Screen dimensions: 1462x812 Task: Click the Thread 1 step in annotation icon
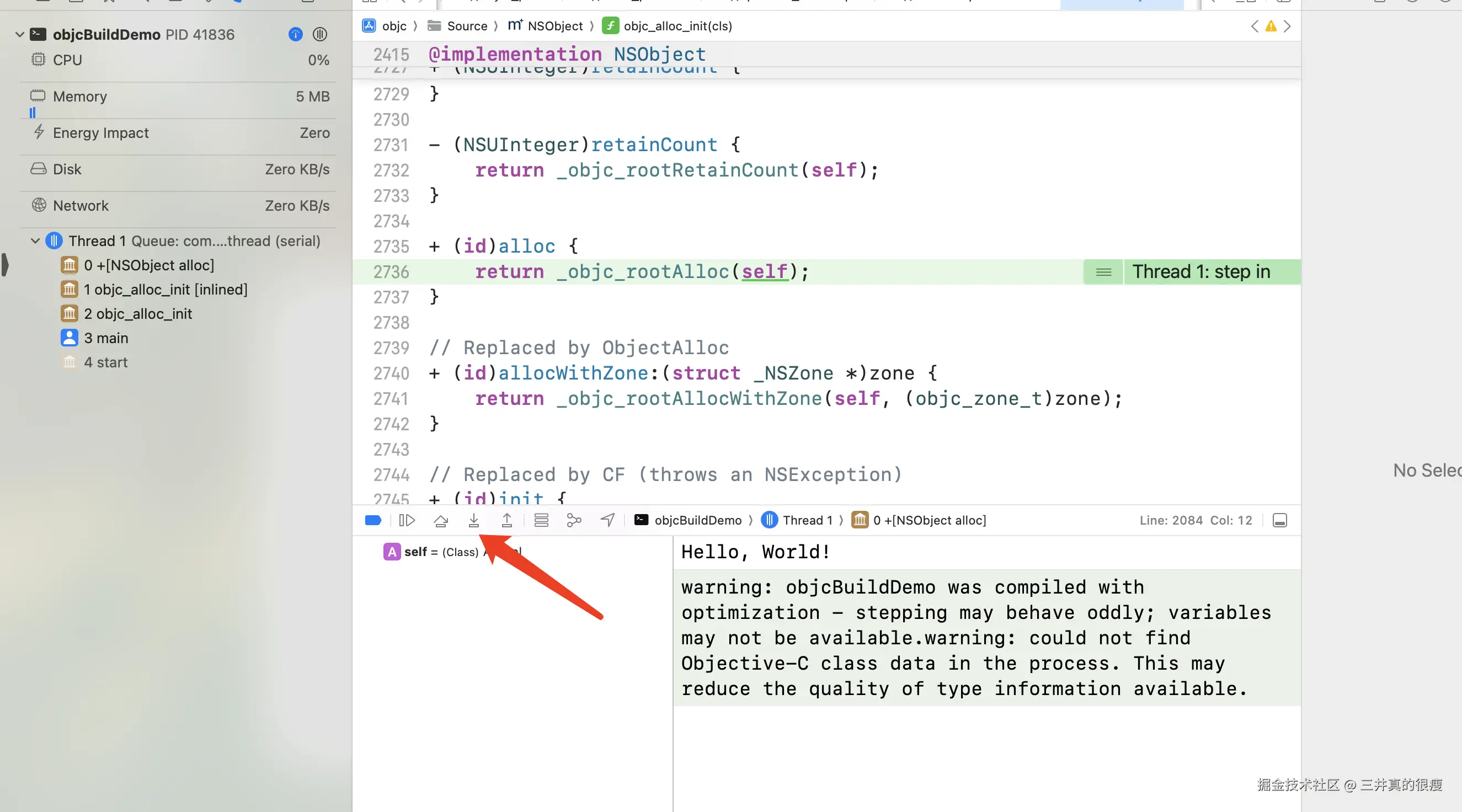(1103, 273)
